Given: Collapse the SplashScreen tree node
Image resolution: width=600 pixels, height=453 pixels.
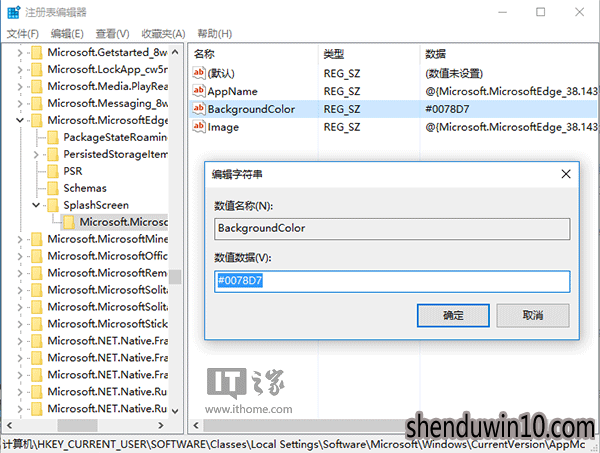Looking at the screenshot, I should [36, 205].
